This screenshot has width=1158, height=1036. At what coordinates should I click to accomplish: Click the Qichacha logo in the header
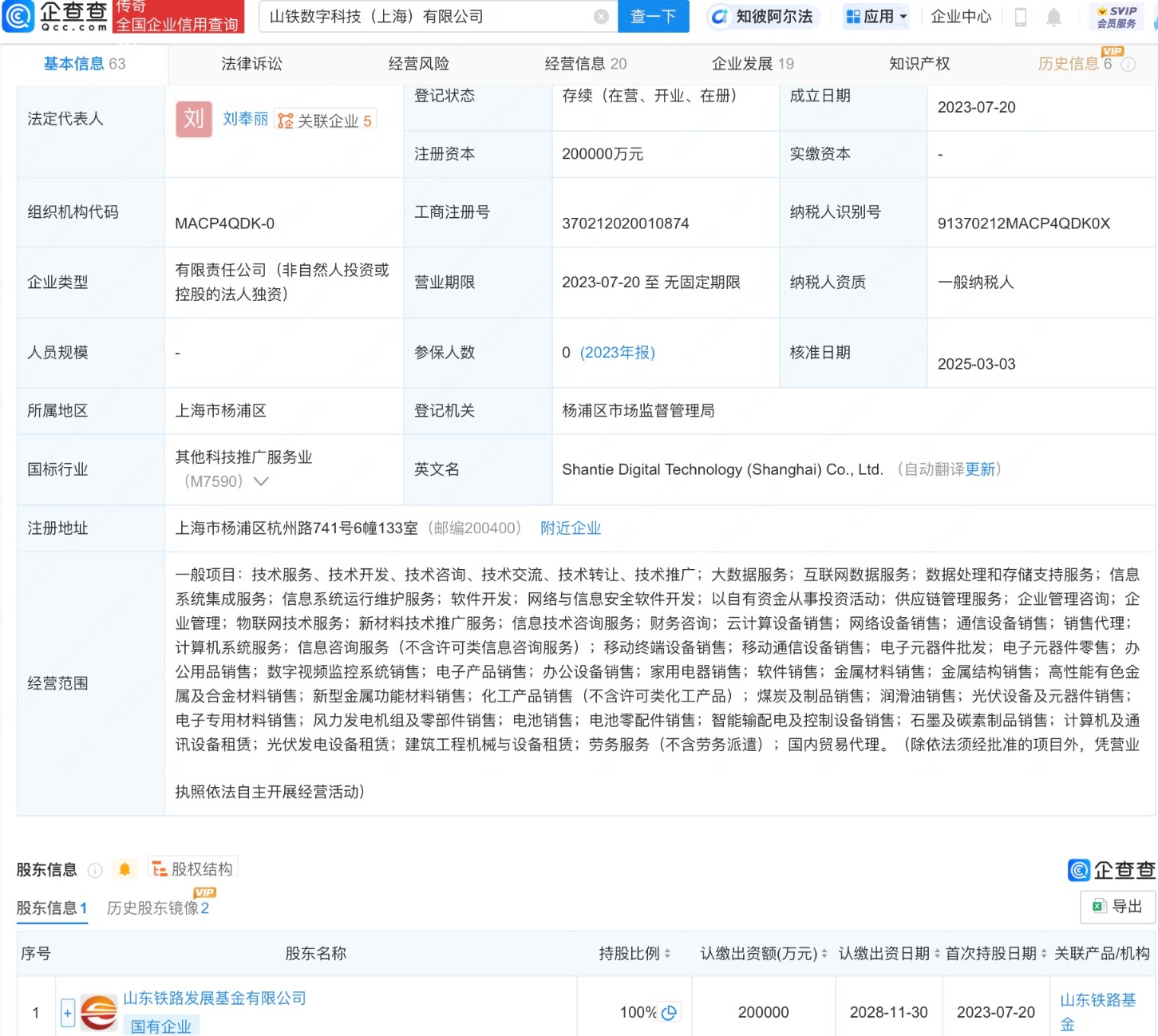click(54, 16)
